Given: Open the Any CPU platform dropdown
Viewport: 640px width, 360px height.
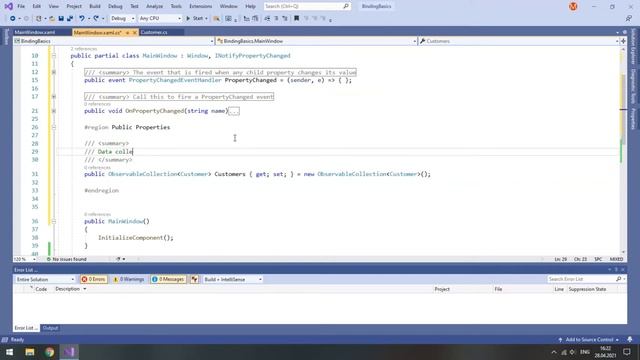Looking at the screenshot, I should tap(160, 18).
